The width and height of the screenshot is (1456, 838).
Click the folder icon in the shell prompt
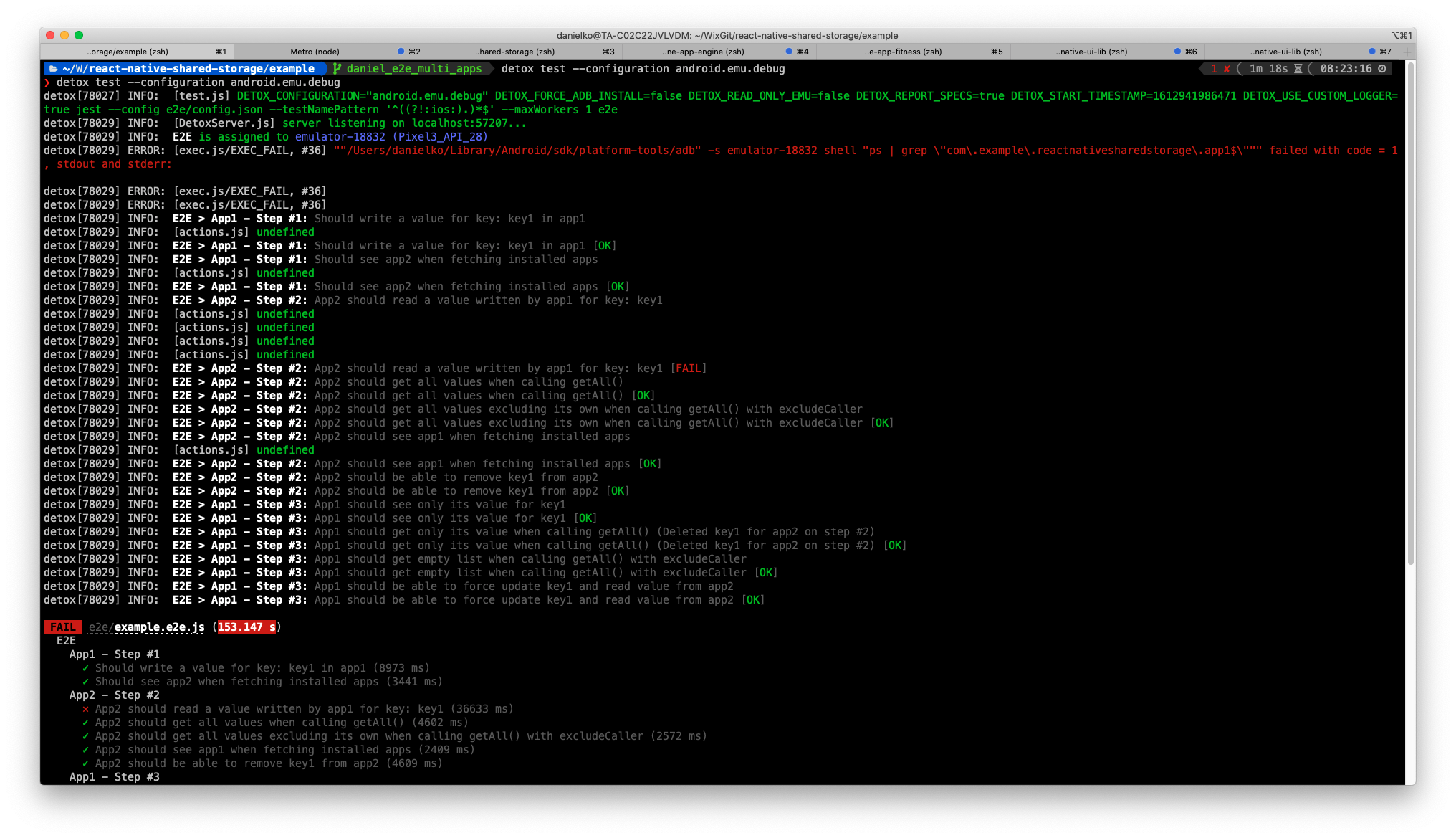tap(54, 69)
